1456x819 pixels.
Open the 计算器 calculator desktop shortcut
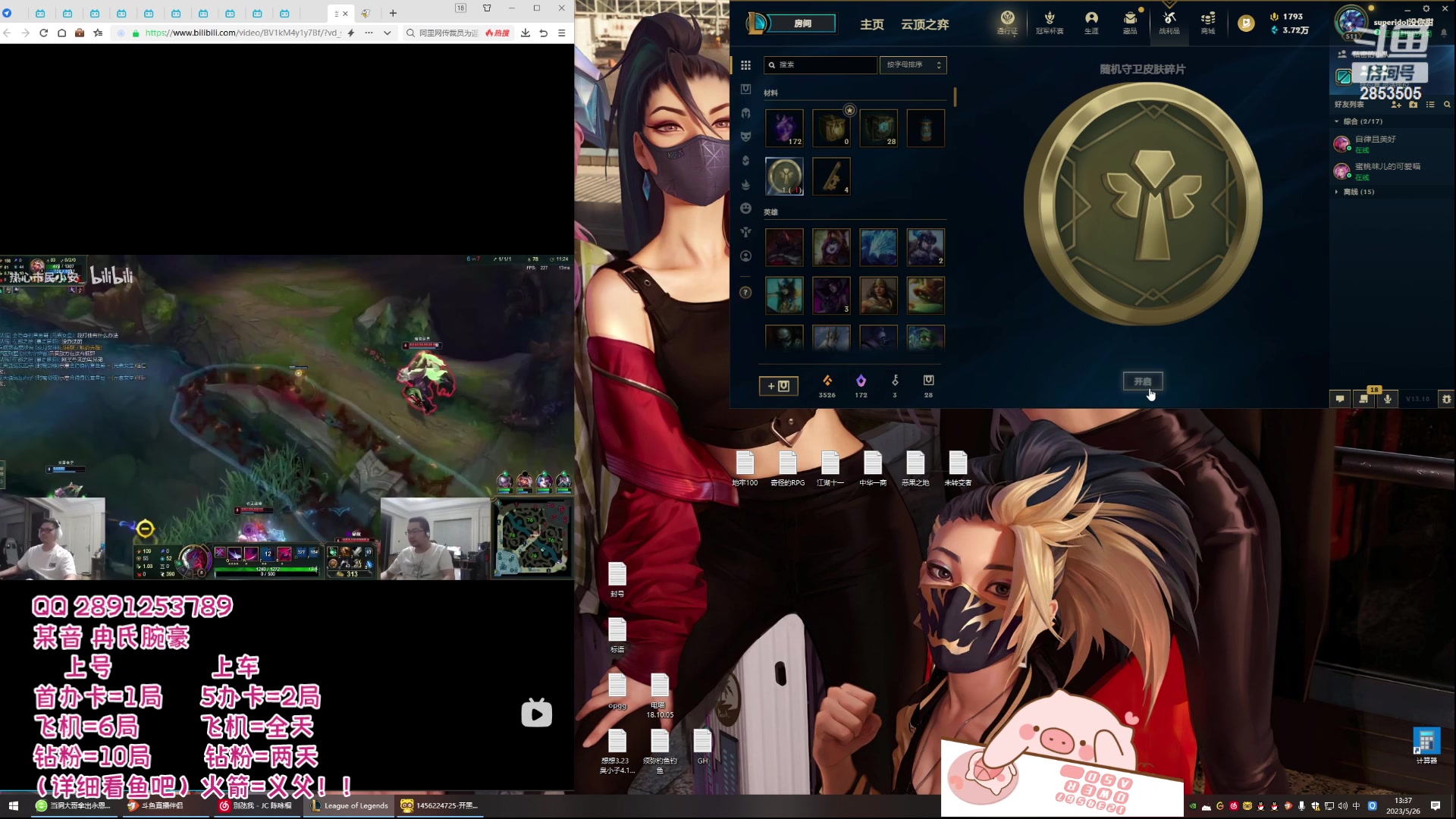click(1426, 746)
